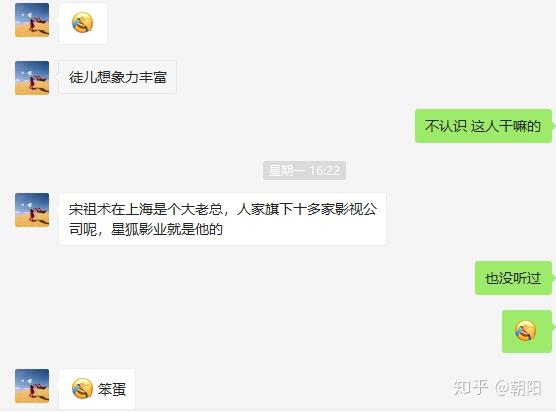The height and width of the screenshot is (412, 556).
Task: Select the long 宋祖术在上海 message bubble
Action: click(222, 219)
